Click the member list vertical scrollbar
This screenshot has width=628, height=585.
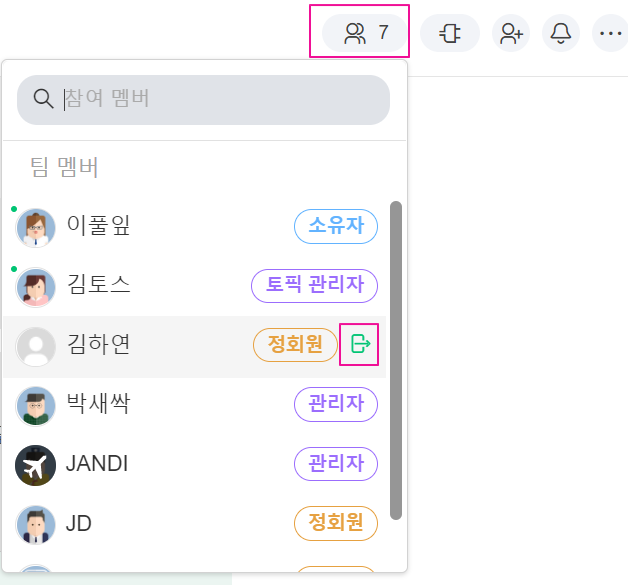(x=396, y=360)
